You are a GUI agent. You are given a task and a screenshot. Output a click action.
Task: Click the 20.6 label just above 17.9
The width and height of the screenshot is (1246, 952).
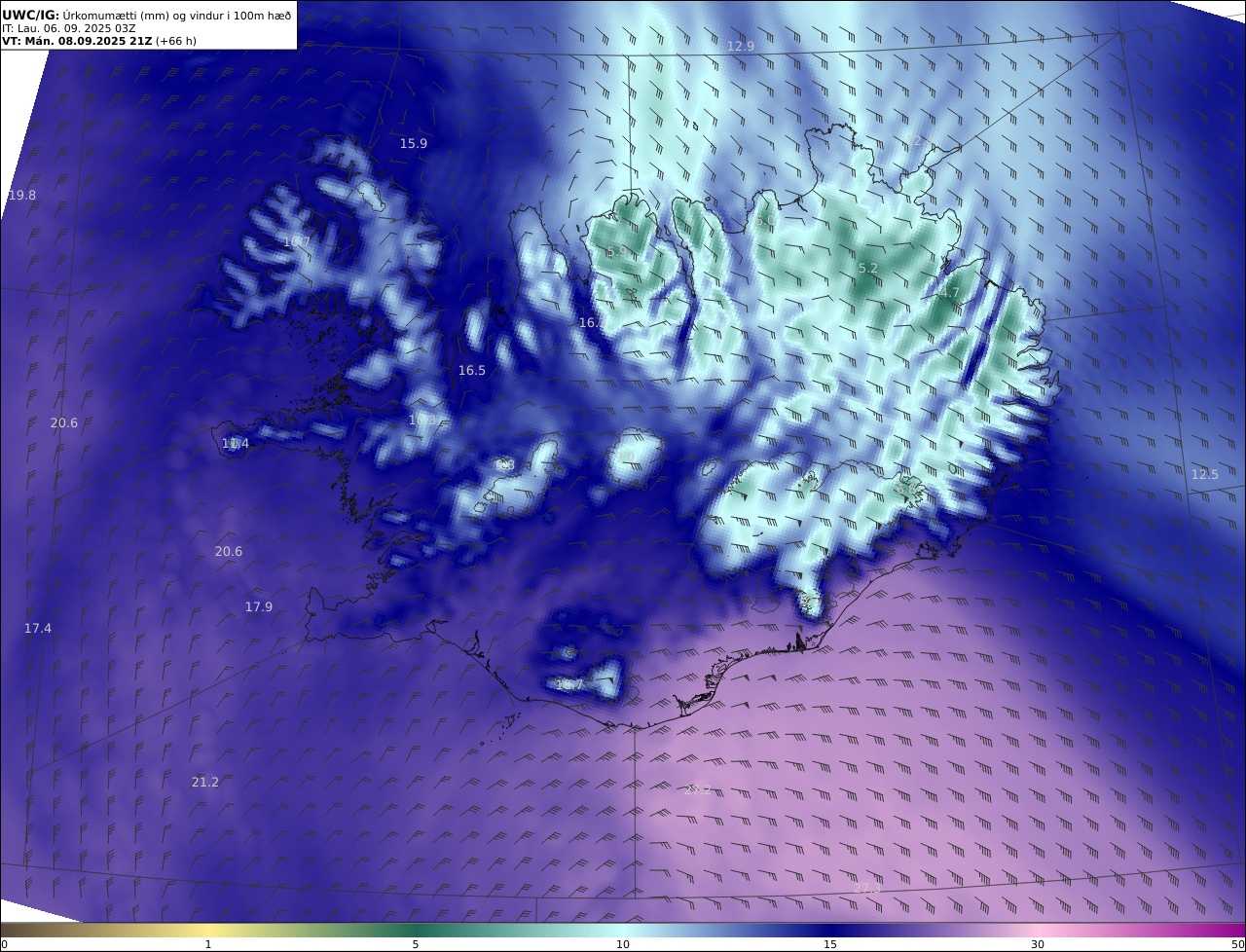pyautogui.click(x=229, y=551)
